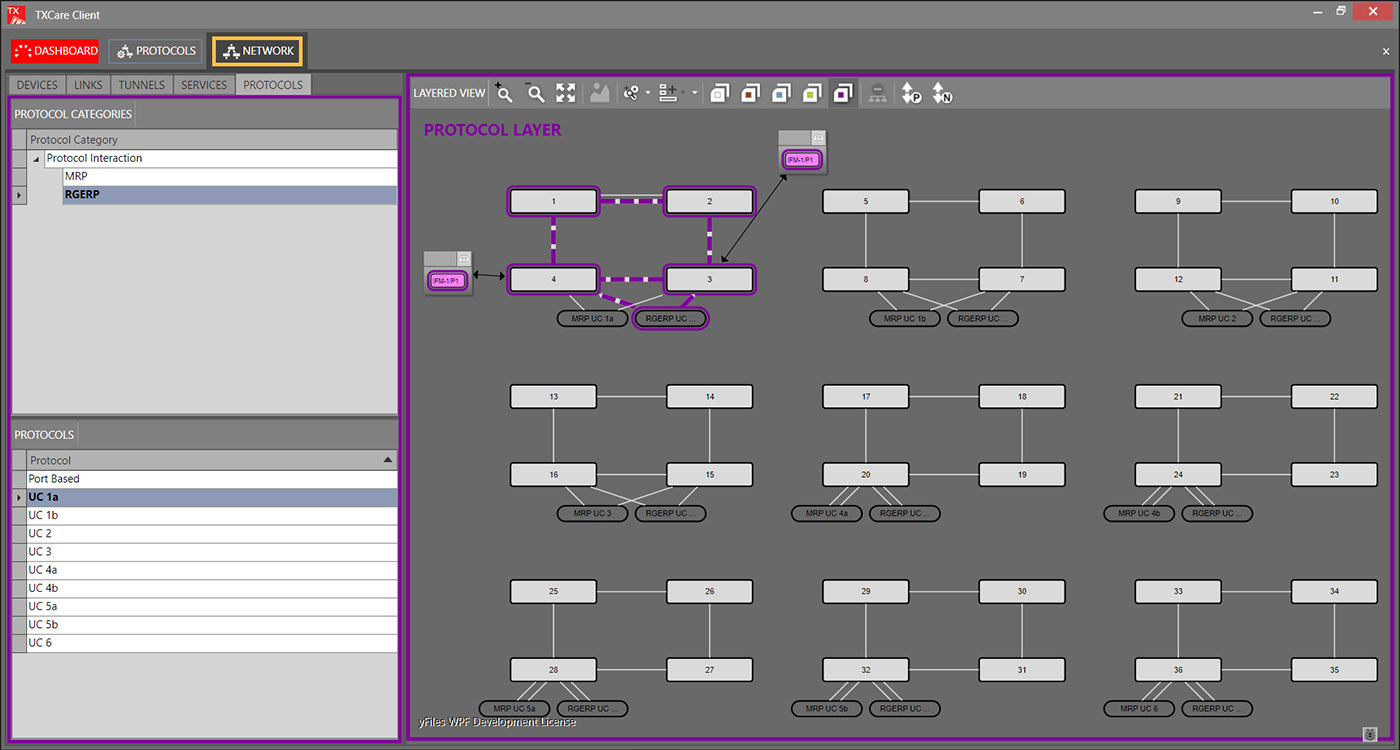The image size is (1400, 750).
Task: Expand the IFM-1/P1 node above node 2
Action: tap(818, 137)
